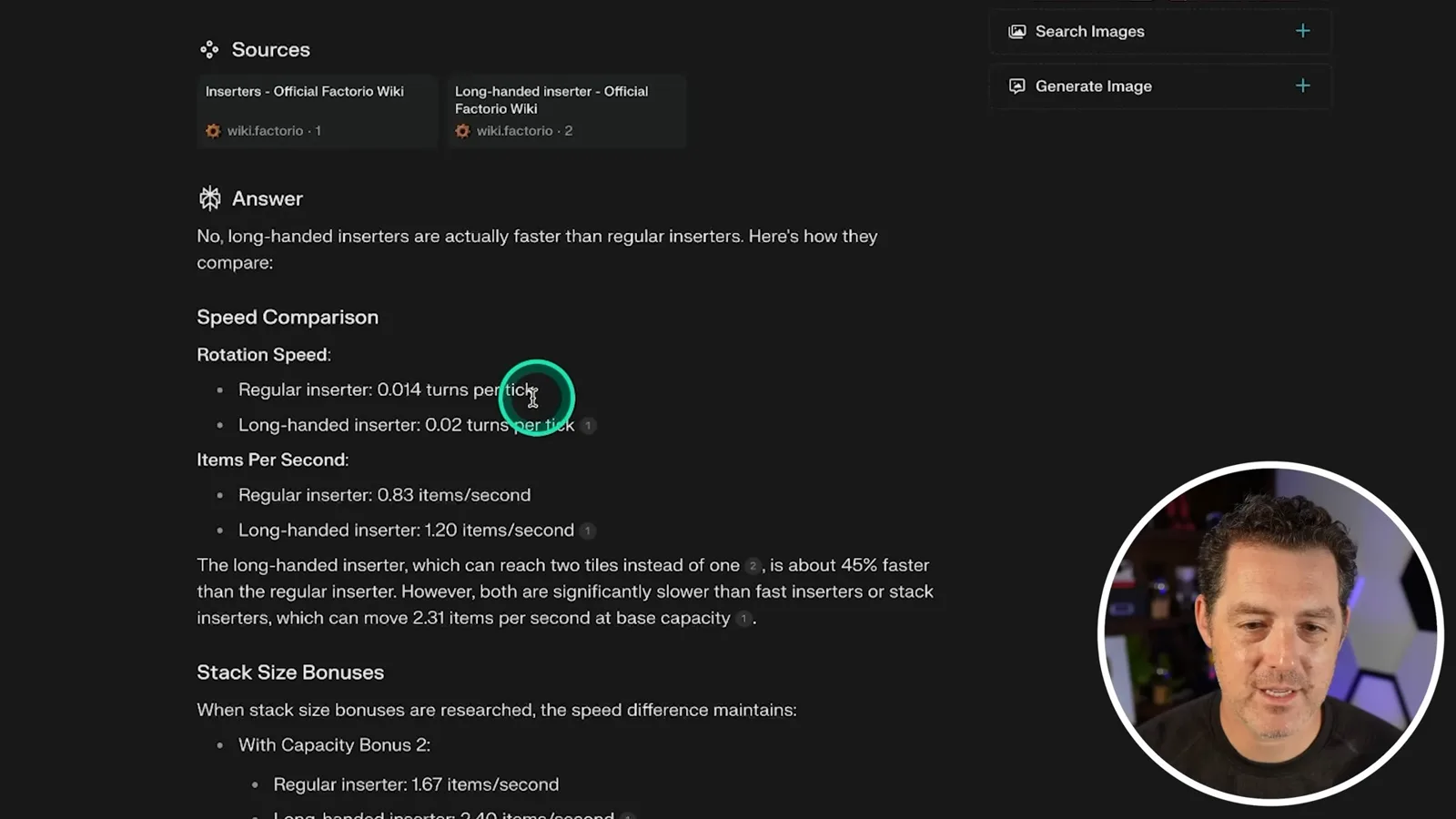Click the 'With Capacity Bonus 2:' bullet
Screen dimensions: 1456x819
coord(334,745)
